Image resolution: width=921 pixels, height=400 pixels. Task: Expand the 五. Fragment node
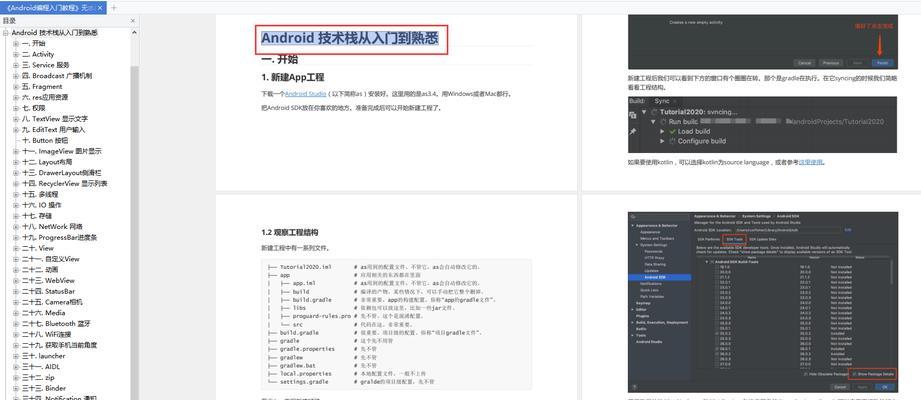(x=16, y=87)
